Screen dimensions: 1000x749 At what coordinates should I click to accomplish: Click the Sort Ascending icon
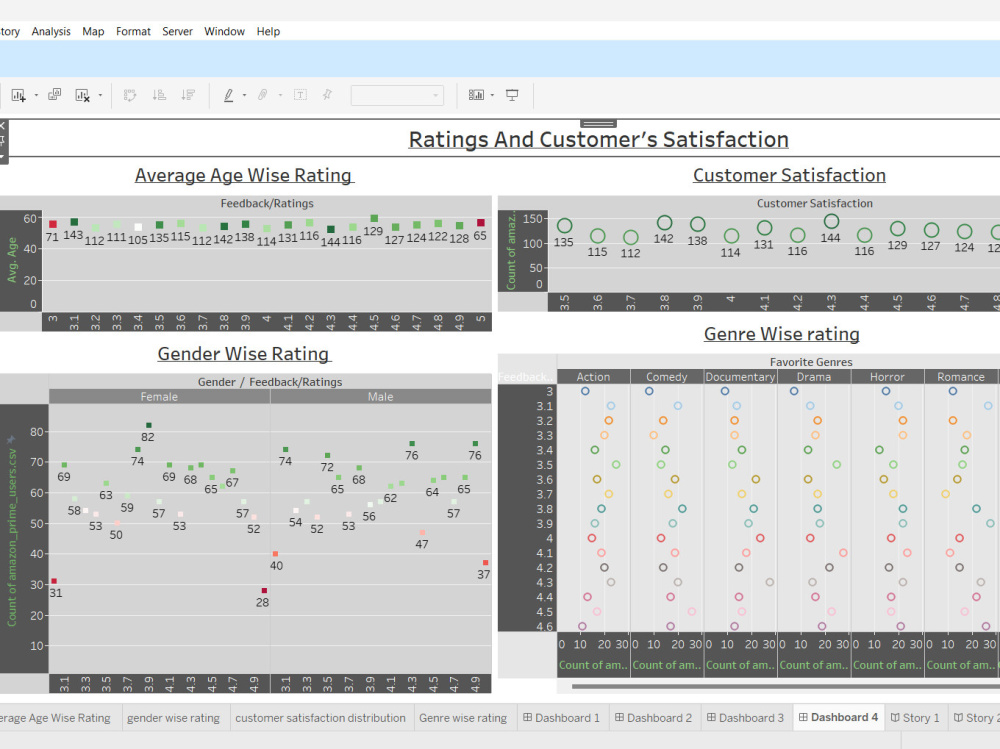point(158,94)
